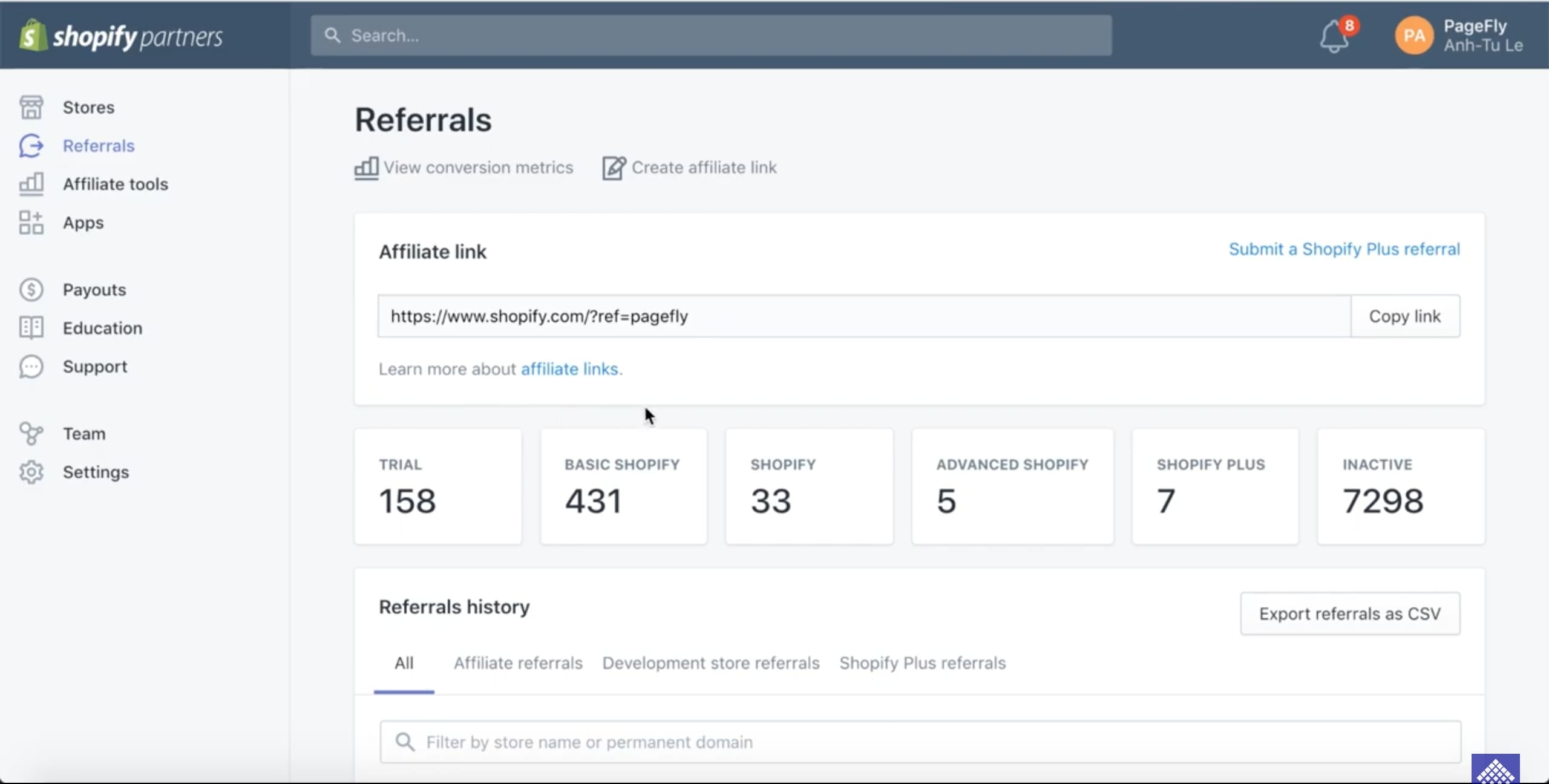Click the Support chat bubble icon
1549x784 pixels.
pos(31,367)
